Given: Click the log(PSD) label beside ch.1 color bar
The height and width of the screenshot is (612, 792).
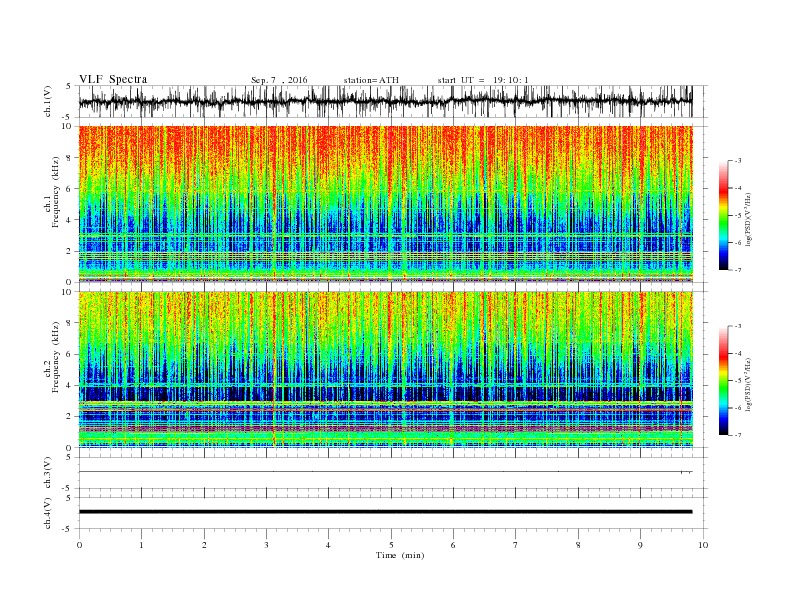Looking at the screenshot, I should [748, 219].
